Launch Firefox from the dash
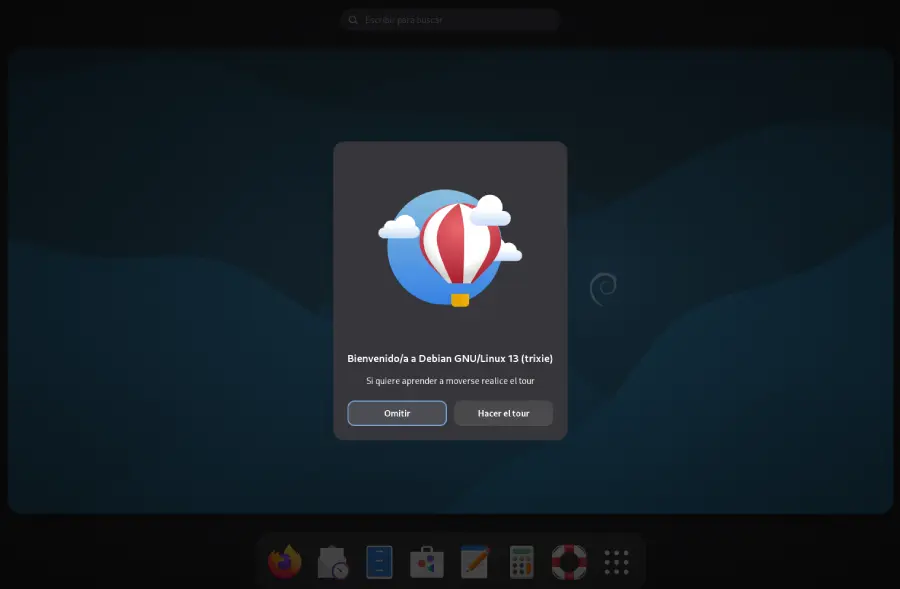900x589 pixels. (x=285, y=562)
